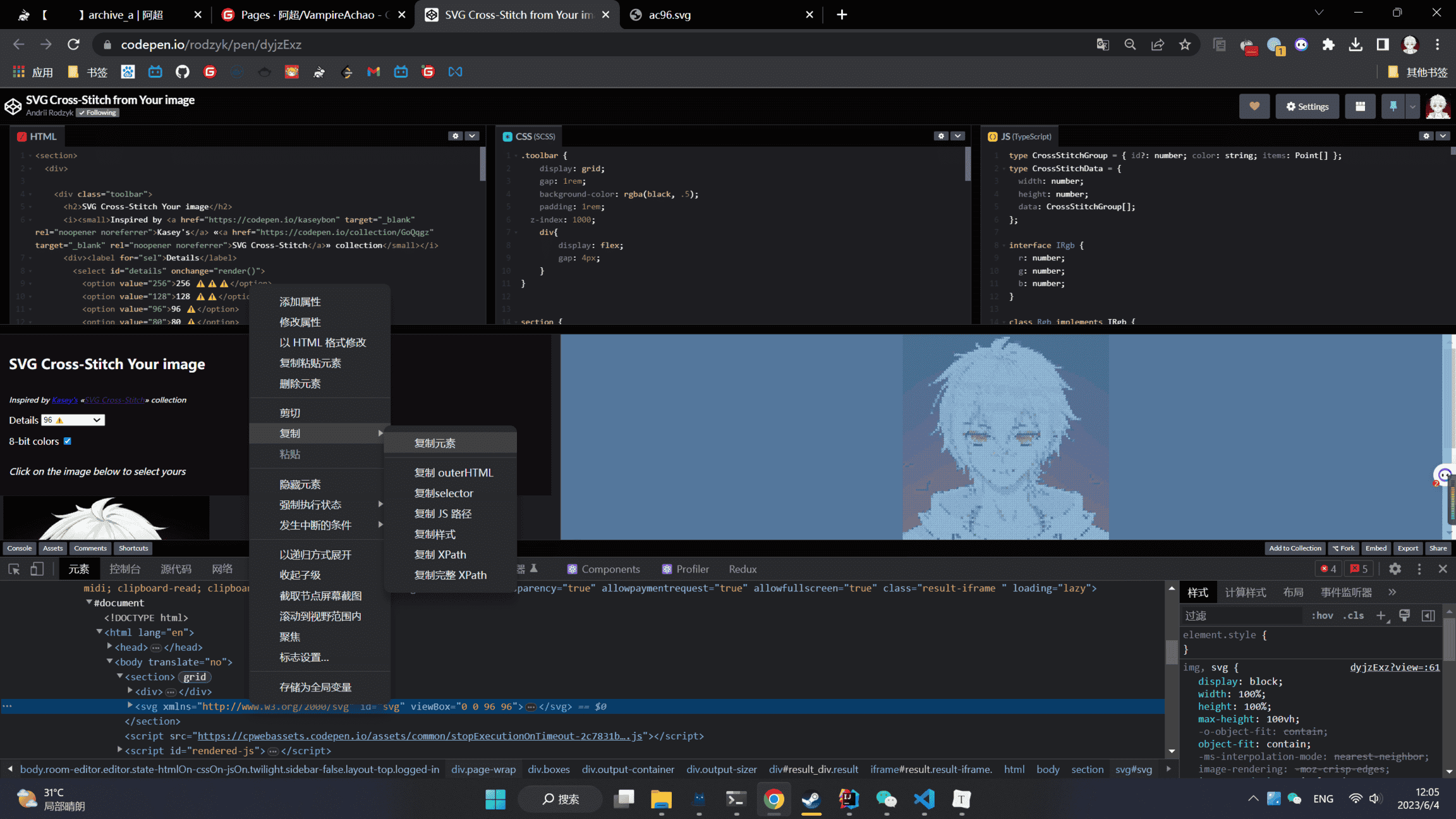
Task: Click the Fork button
Action: pos(1344,548)
